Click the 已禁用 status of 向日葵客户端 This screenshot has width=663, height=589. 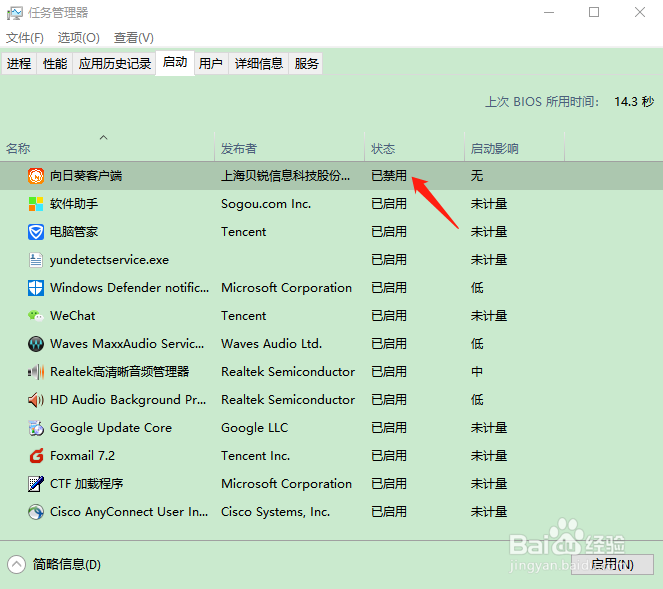(x=389, y=175)
